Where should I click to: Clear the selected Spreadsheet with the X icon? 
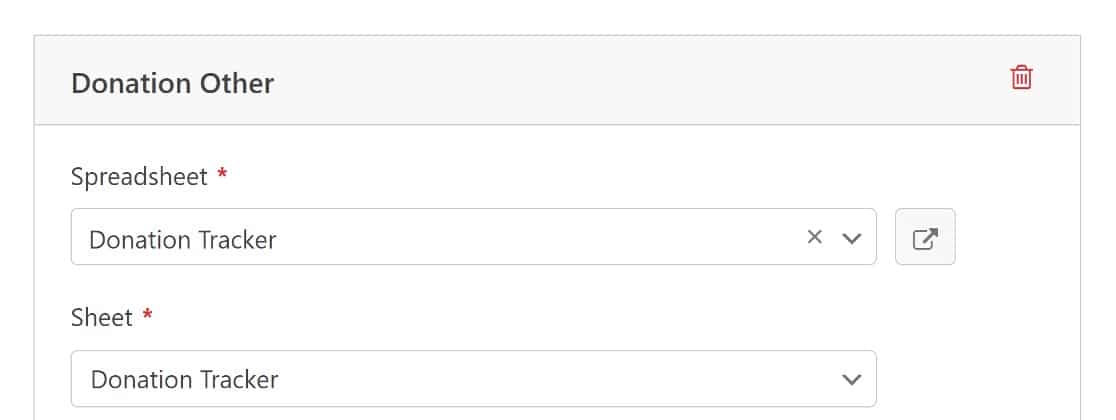click(x=814, y=237)
